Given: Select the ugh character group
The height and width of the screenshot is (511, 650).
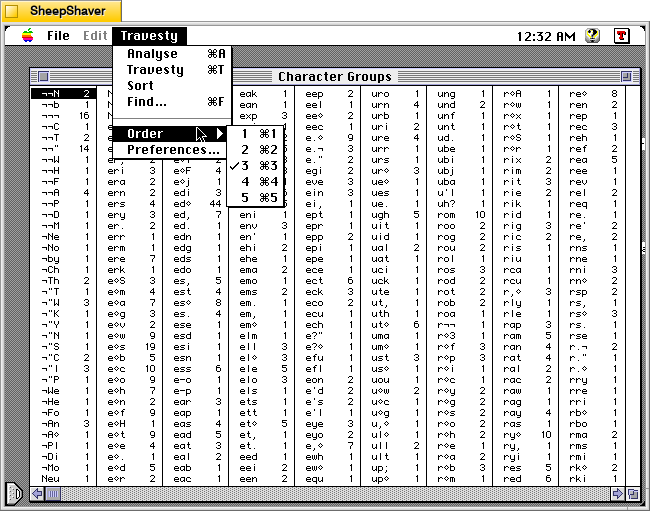Looking at the screenshot, I should coord(394,215).
